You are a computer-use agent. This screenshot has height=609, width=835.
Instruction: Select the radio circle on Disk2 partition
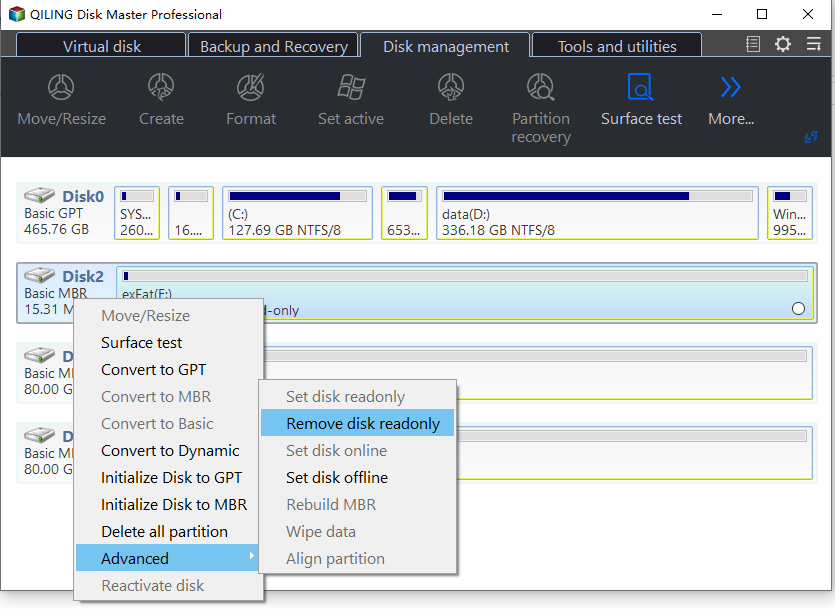click(798, 309)
